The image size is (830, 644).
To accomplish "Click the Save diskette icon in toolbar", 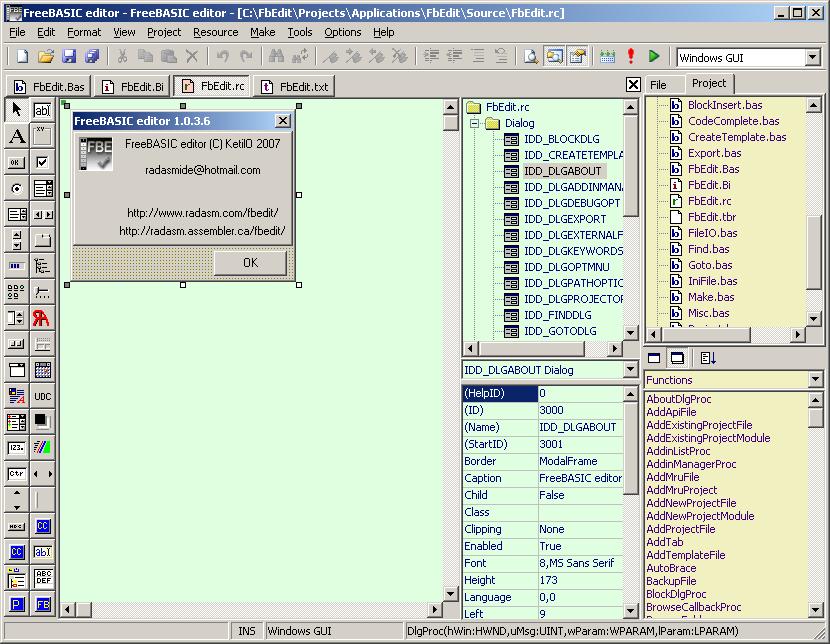I will pos(69,56).
